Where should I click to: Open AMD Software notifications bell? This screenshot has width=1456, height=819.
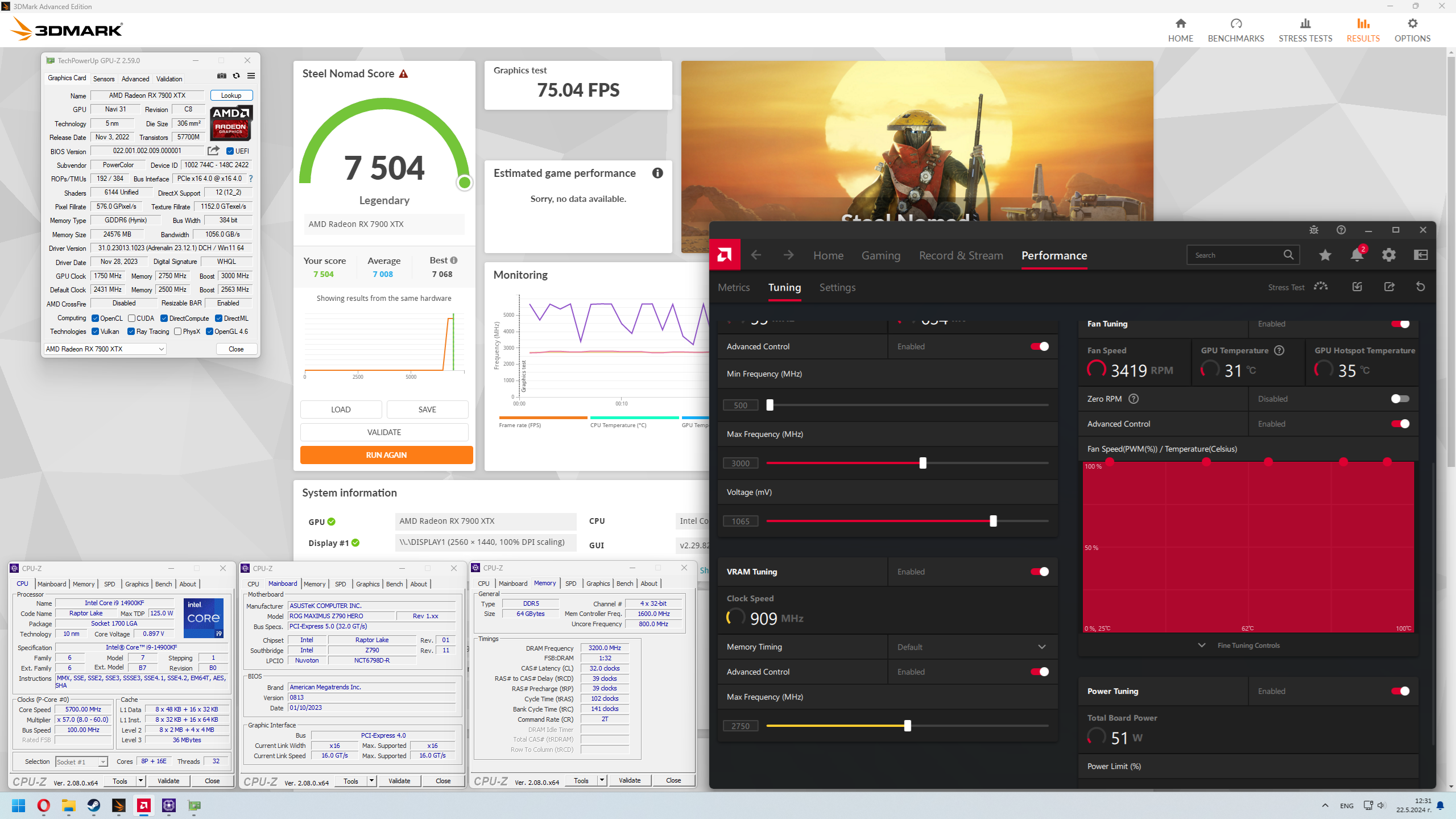(x=1357, y=255)
